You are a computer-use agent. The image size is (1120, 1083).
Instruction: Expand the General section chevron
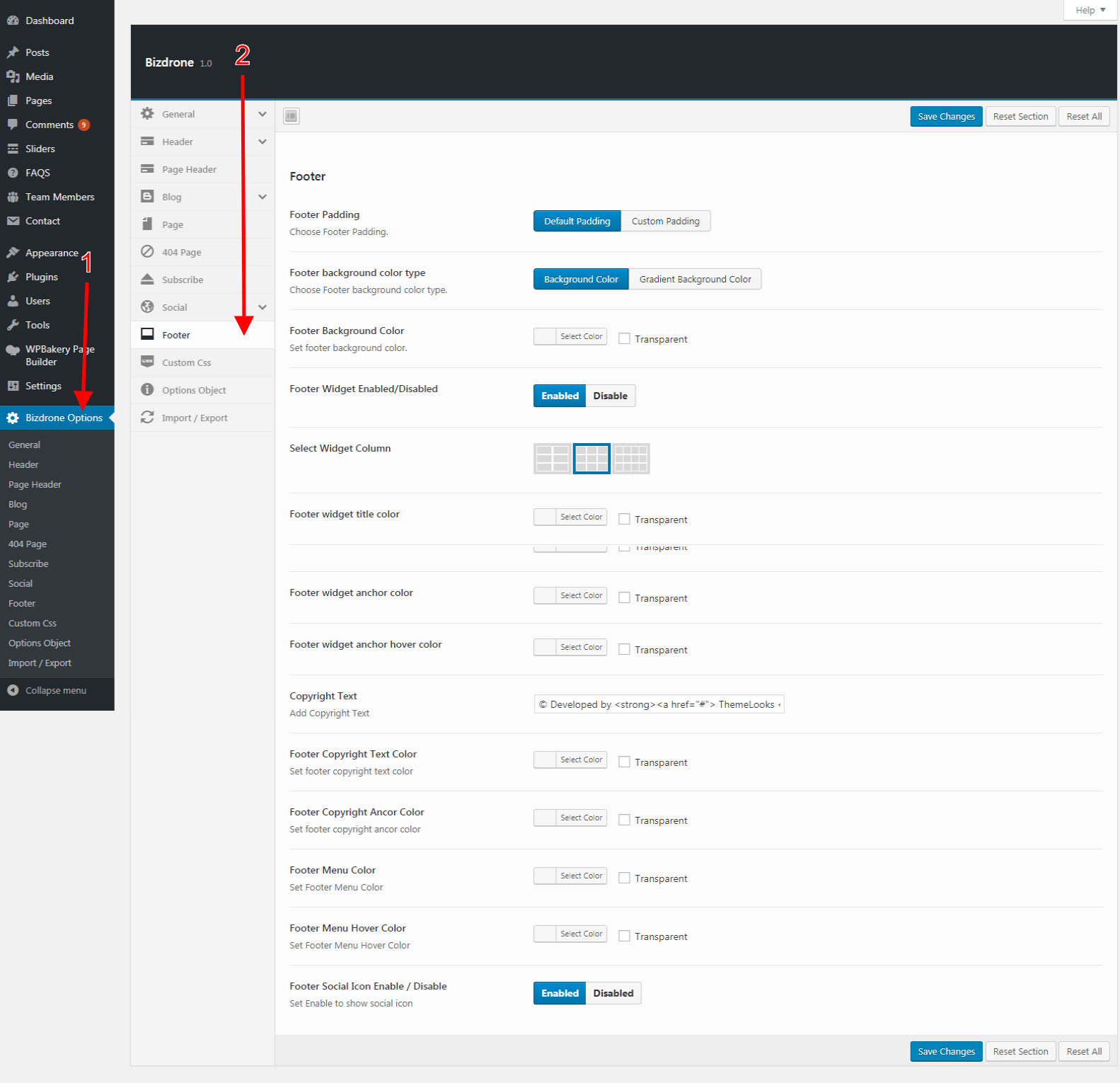(262, 114)
